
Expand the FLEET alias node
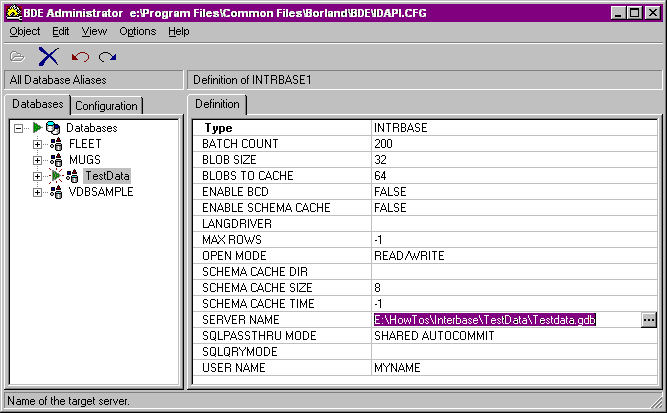click(x=38, y=144)
